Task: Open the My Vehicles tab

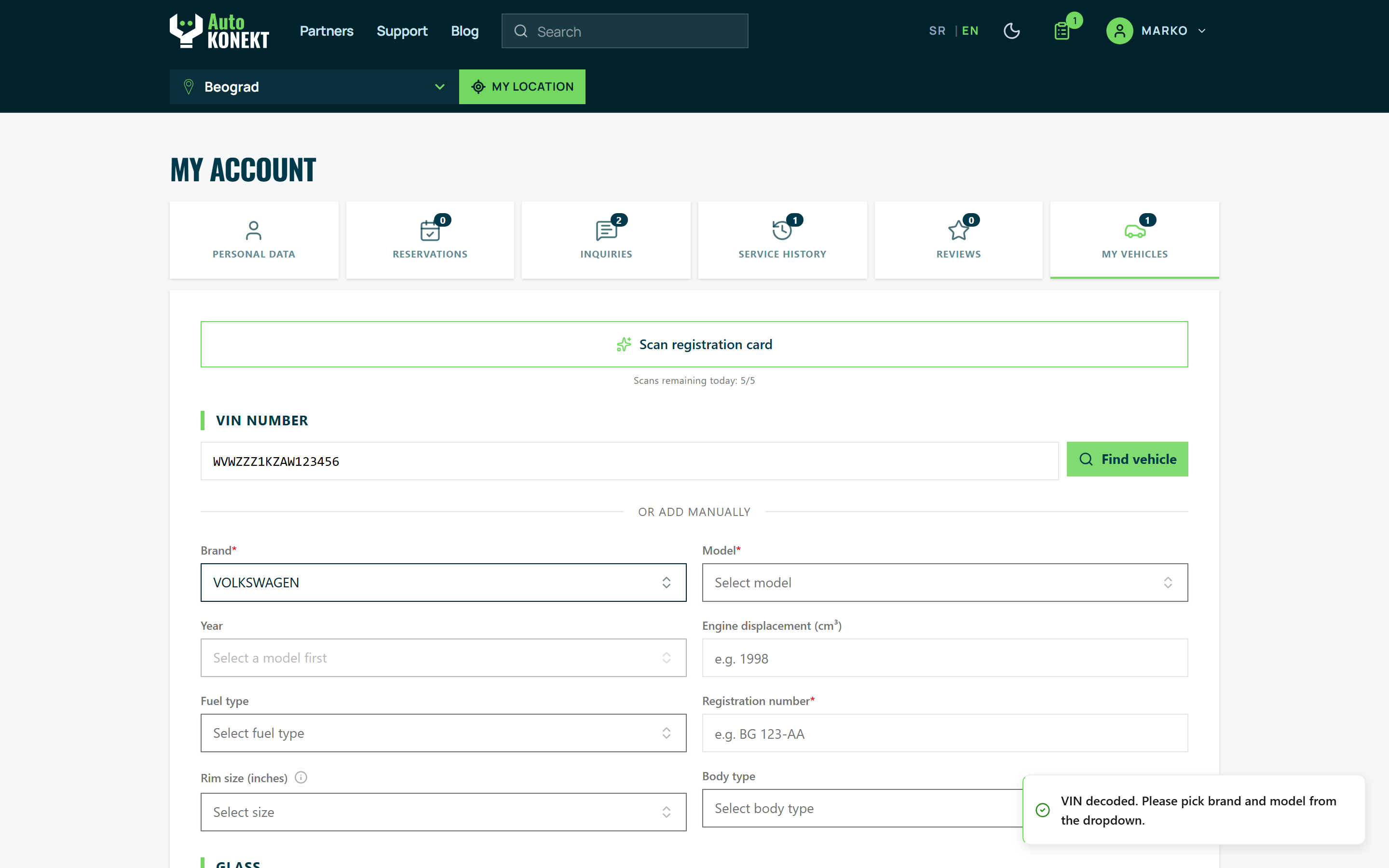Action: pyautogui.click(x=1135, y=240)
